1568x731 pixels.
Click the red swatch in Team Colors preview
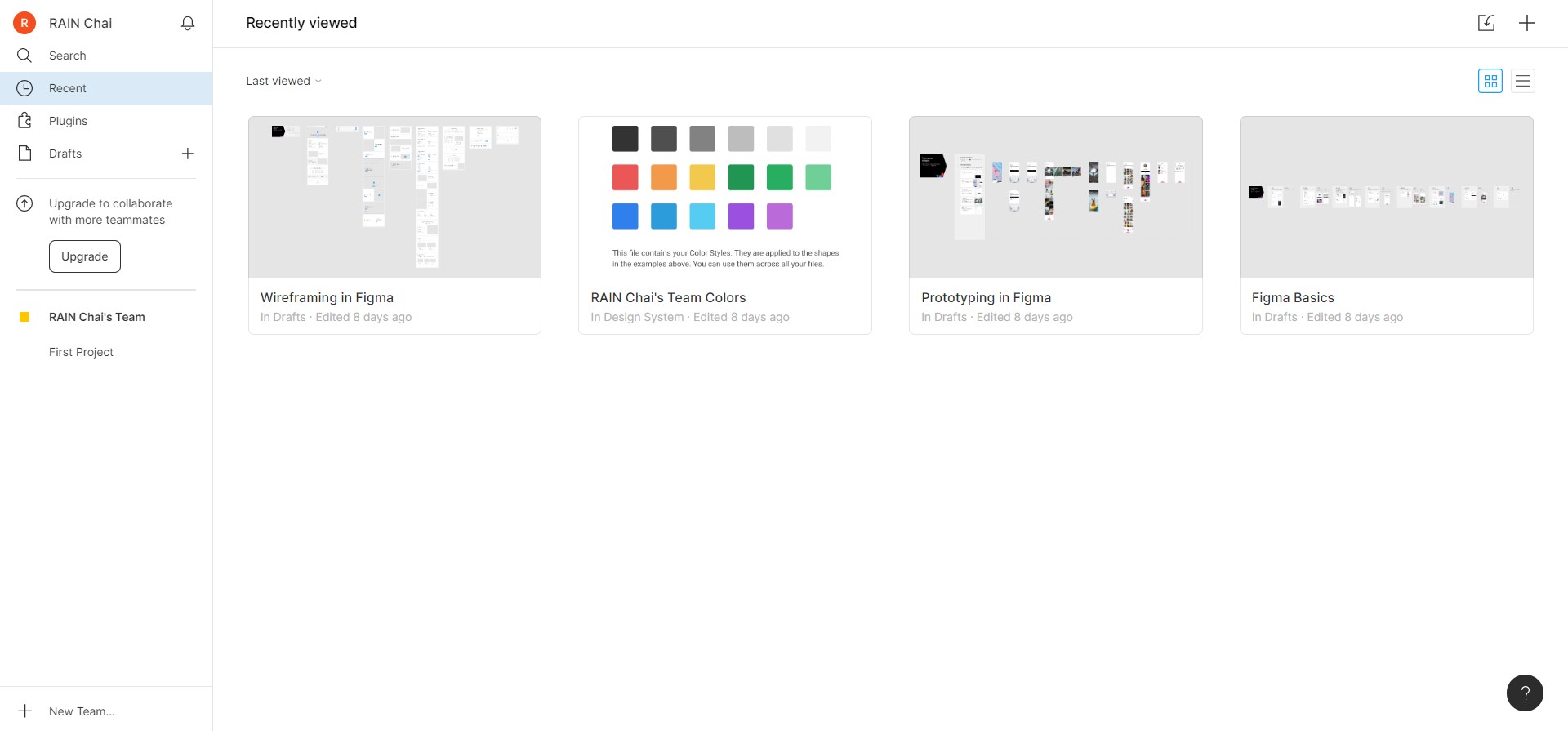tap(625, 177)
